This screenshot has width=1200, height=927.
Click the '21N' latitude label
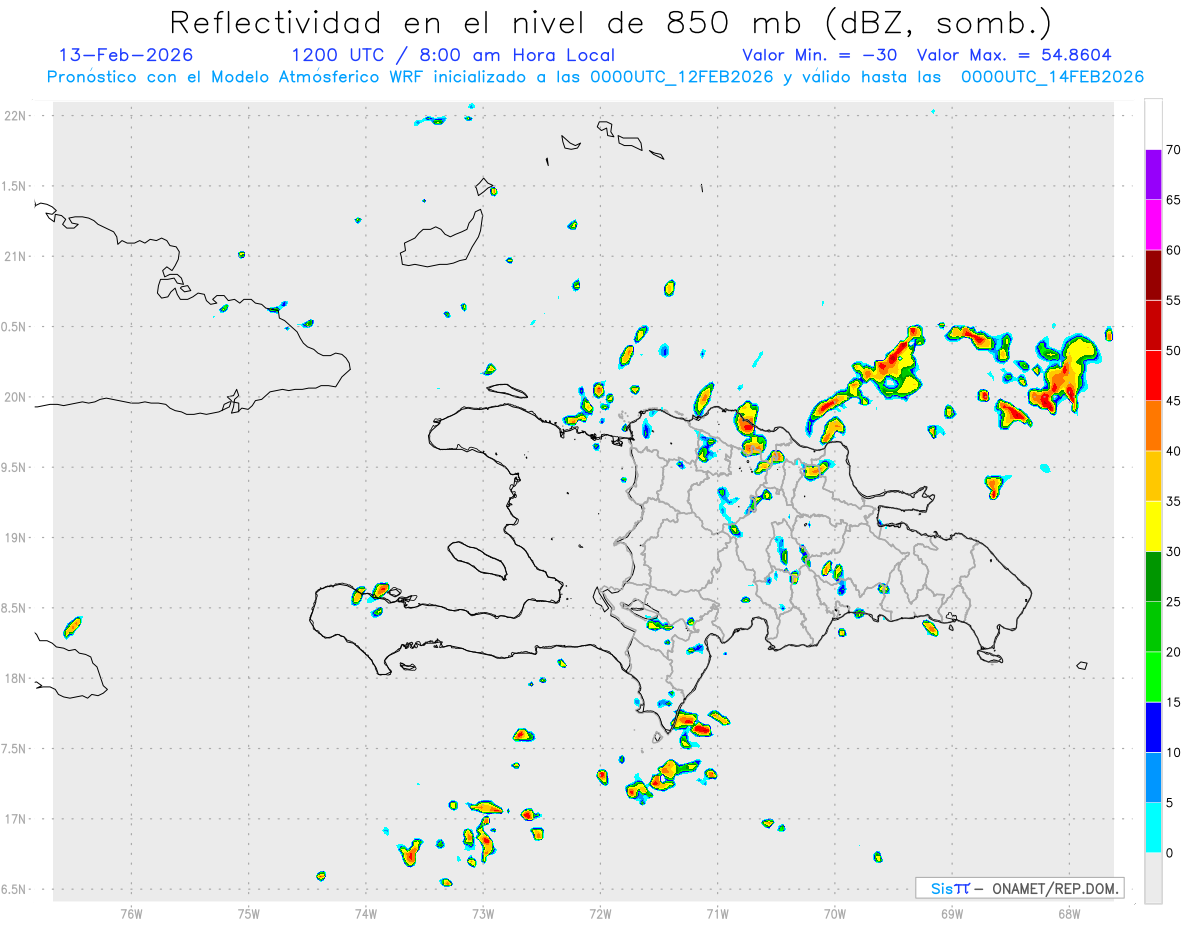coord(16,257)
